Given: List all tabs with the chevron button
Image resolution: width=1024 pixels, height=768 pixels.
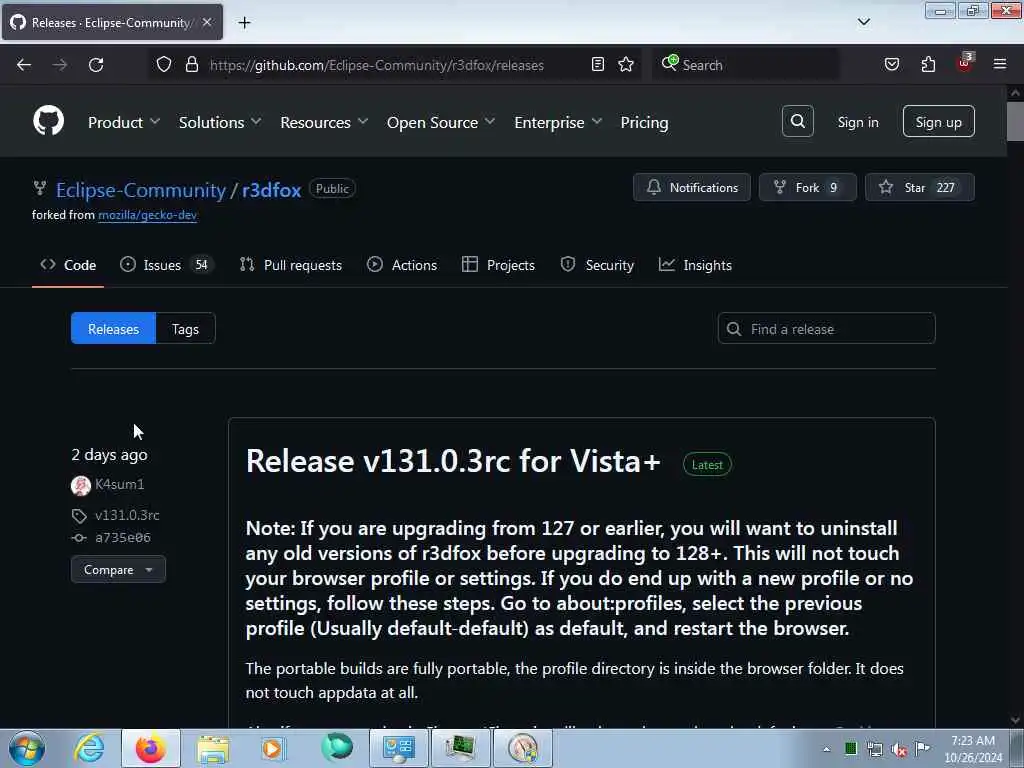Looking at the screenshot, I should click(x=863, y=22).
